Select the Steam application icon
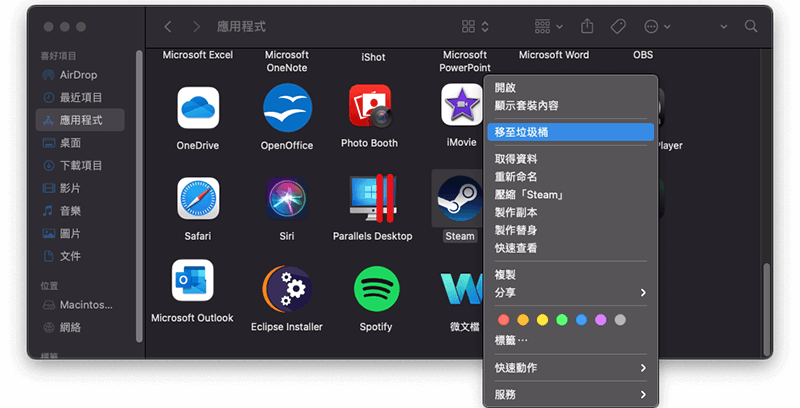Screen dimensions: 800x408 pyautogui.click(x=459, y=198)
